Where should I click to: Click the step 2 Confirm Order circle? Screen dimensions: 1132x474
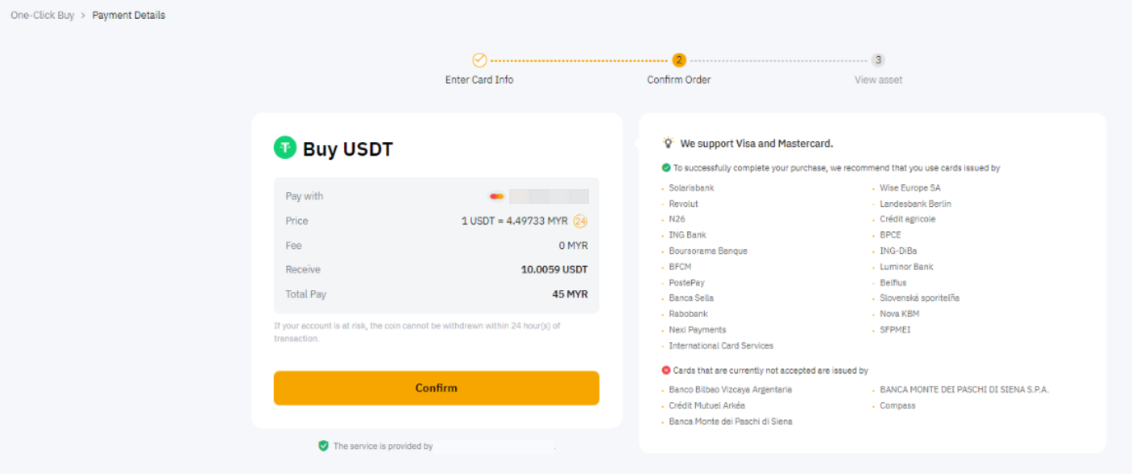tap(679, 60)
